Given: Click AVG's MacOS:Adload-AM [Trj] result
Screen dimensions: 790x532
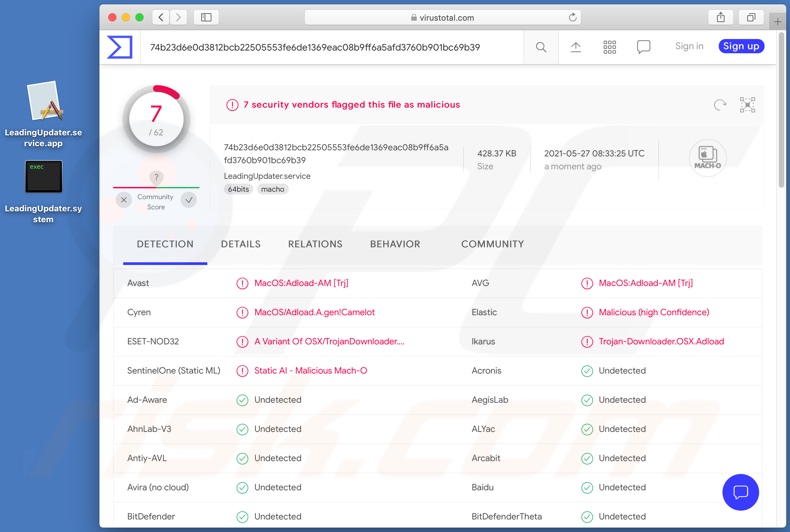Looking at the screenshot, I should (x=646, y=283).
